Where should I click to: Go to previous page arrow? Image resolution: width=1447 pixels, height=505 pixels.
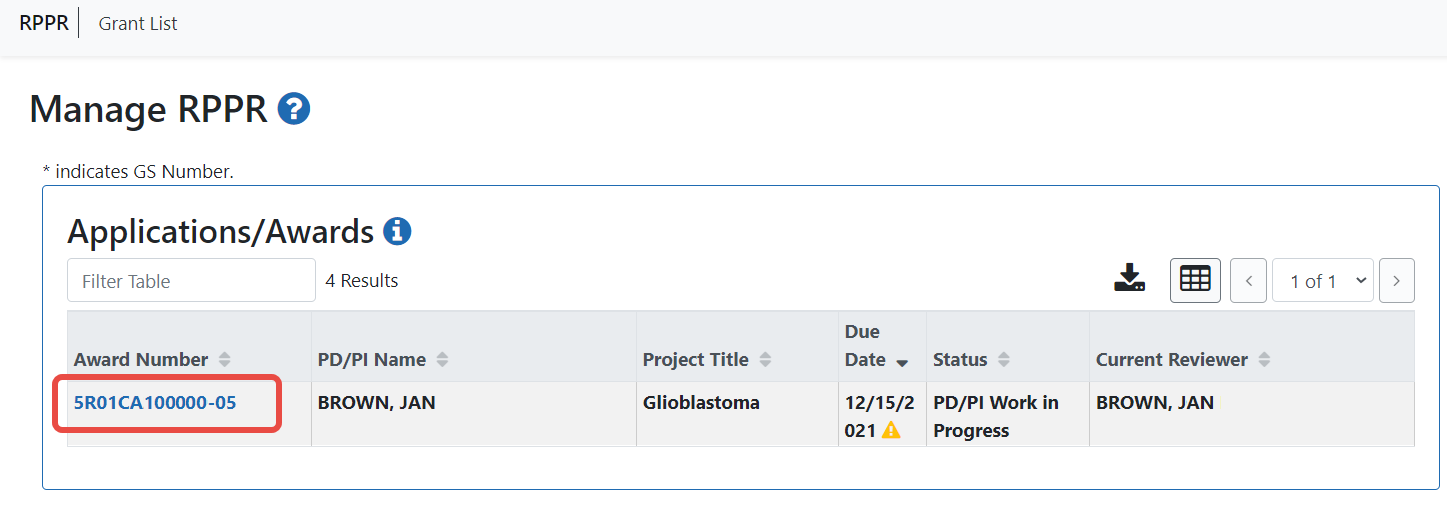point(1248,281)
